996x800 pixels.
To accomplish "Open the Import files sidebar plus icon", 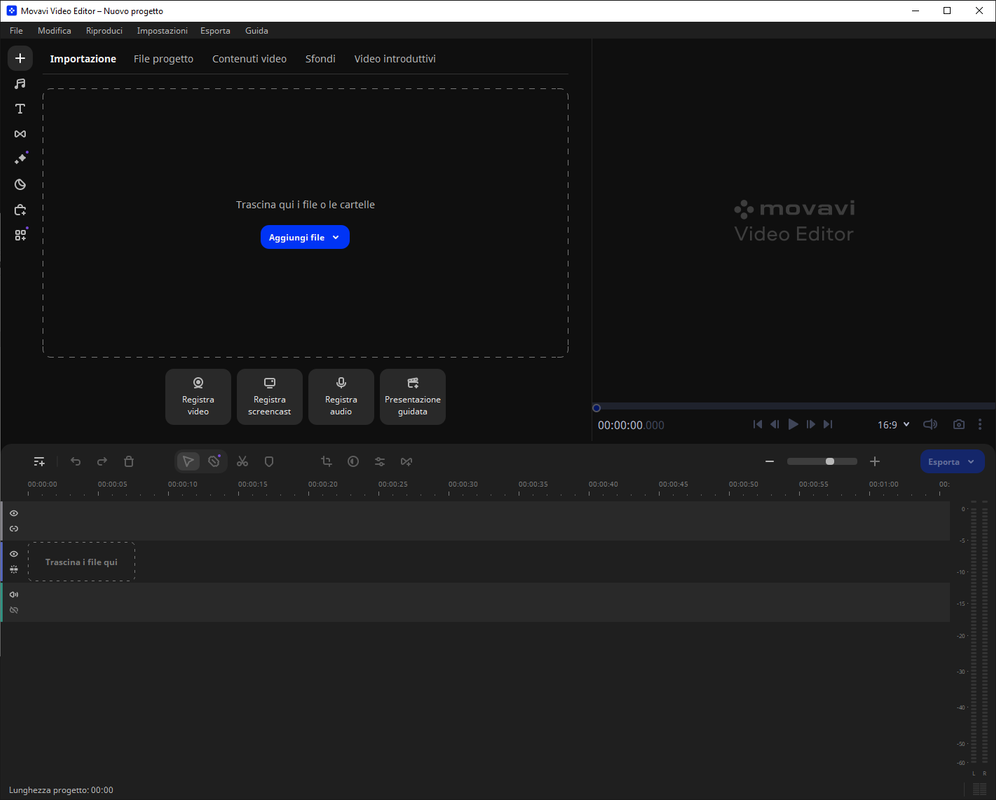I will click(20, 58).
